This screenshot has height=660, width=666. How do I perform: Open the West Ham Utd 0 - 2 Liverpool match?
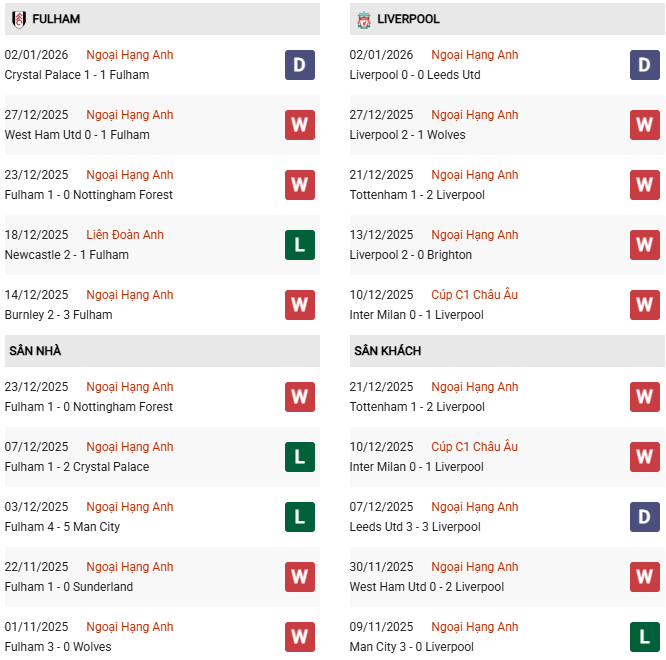pos(427,587)
